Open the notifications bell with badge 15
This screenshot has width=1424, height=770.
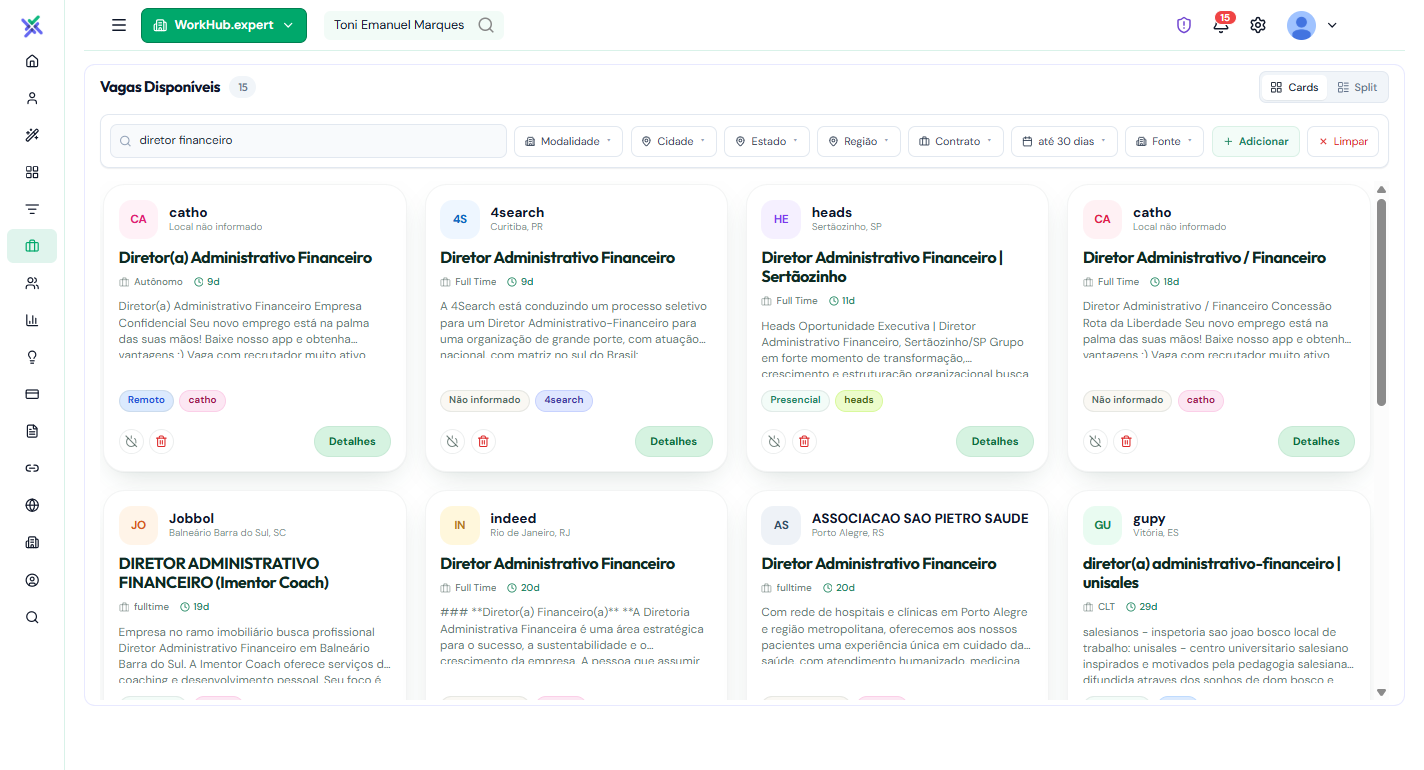[1221, 25]
